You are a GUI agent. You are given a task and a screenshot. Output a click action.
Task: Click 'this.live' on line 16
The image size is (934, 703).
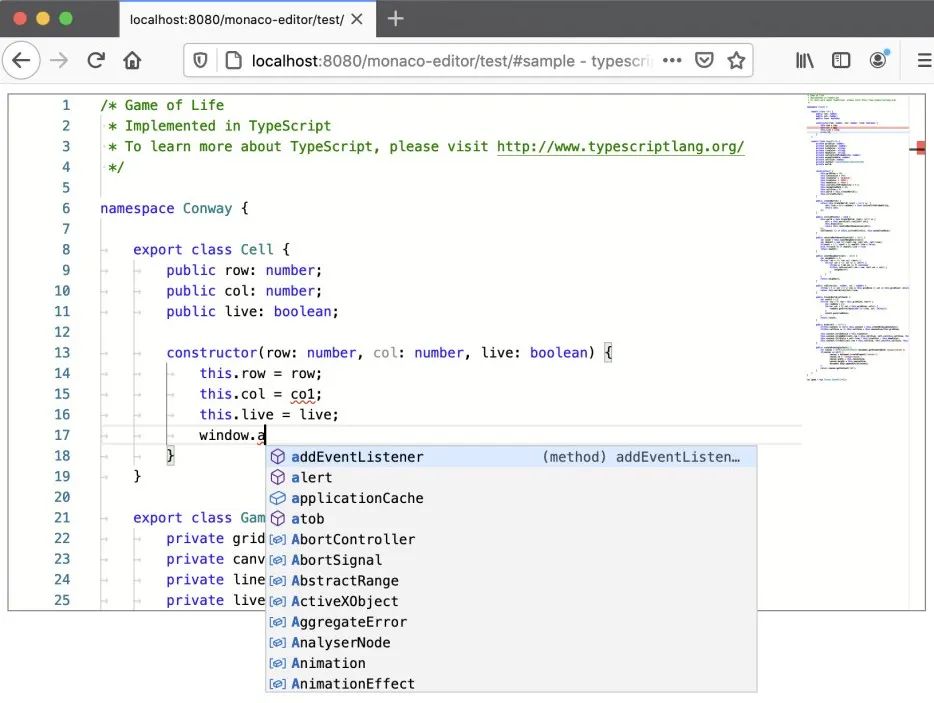(x=236, y=415)
